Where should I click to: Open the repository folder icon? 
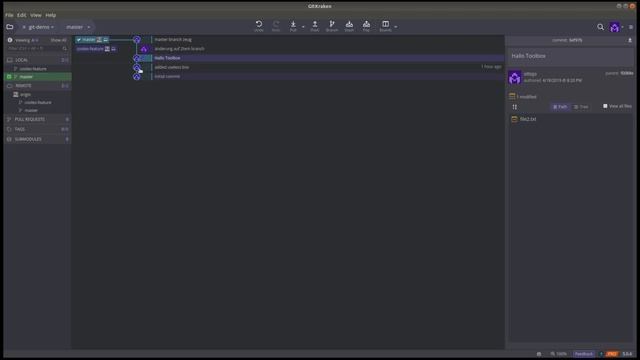pos(10,27)
